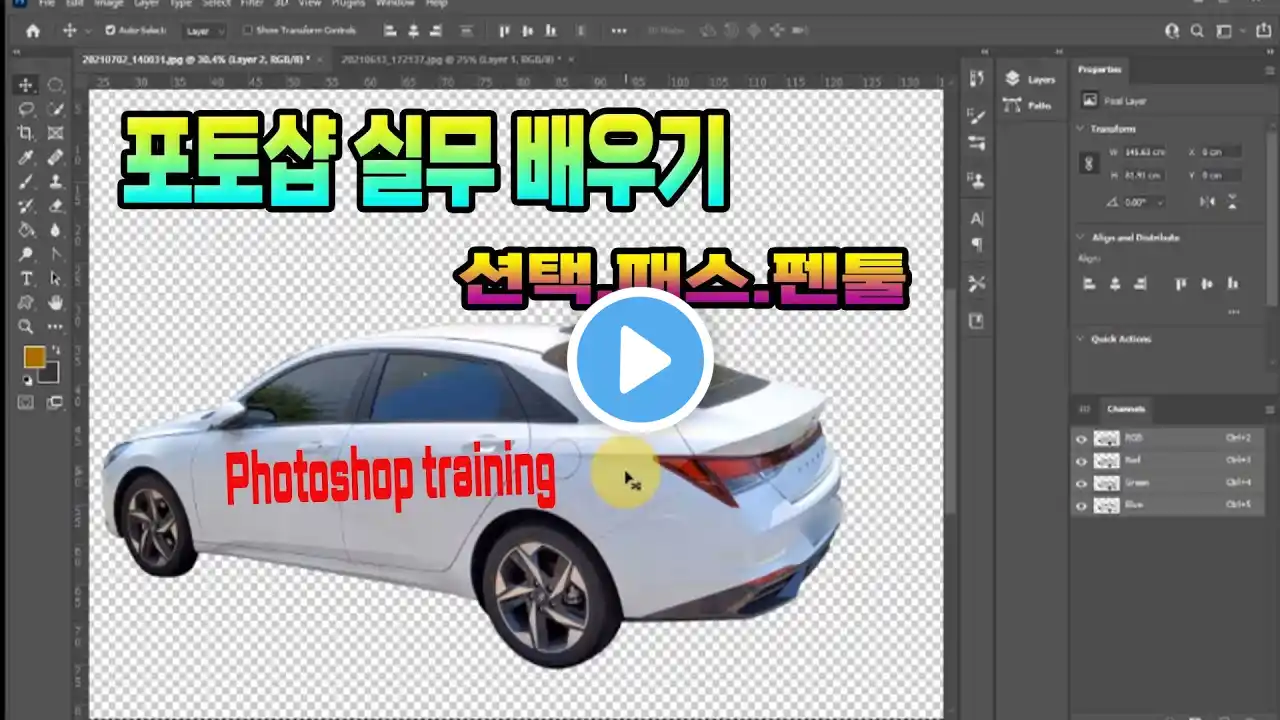Screen dimensions: 1280x720
Task: Collapse the Align and Distribute section
Action: [1081, 238]
